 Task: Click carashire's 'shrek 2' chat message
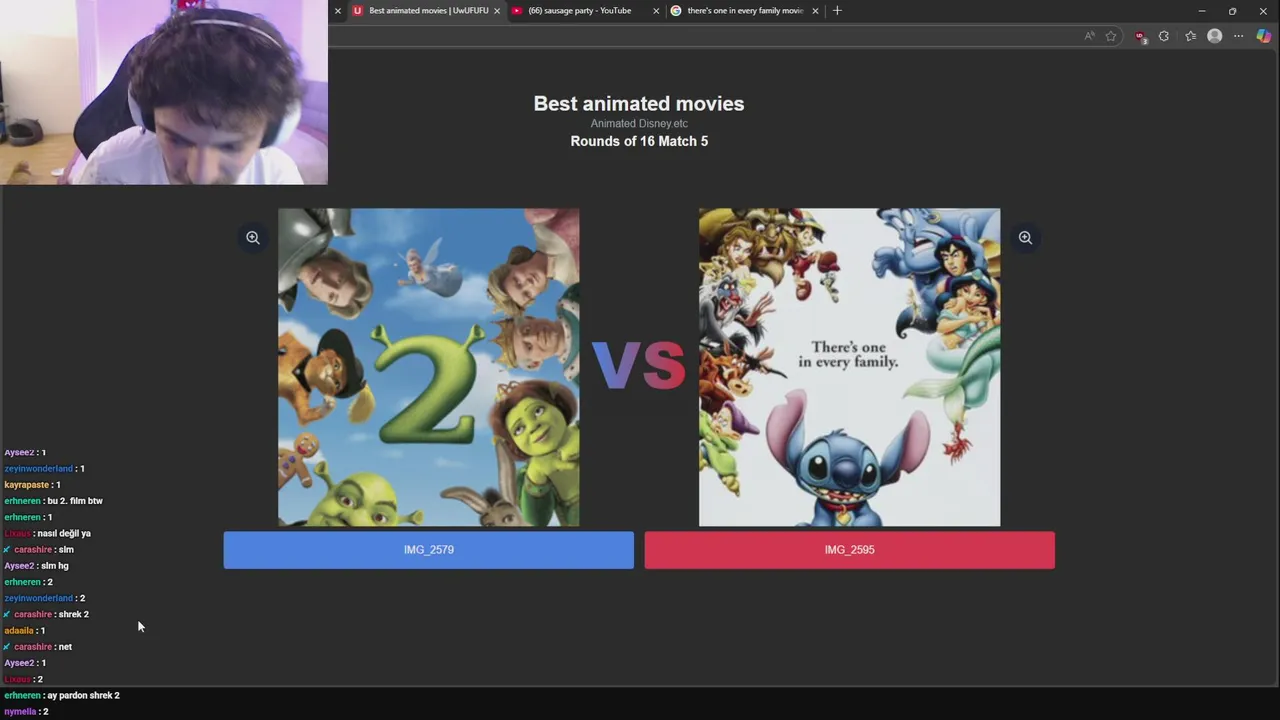74,614
